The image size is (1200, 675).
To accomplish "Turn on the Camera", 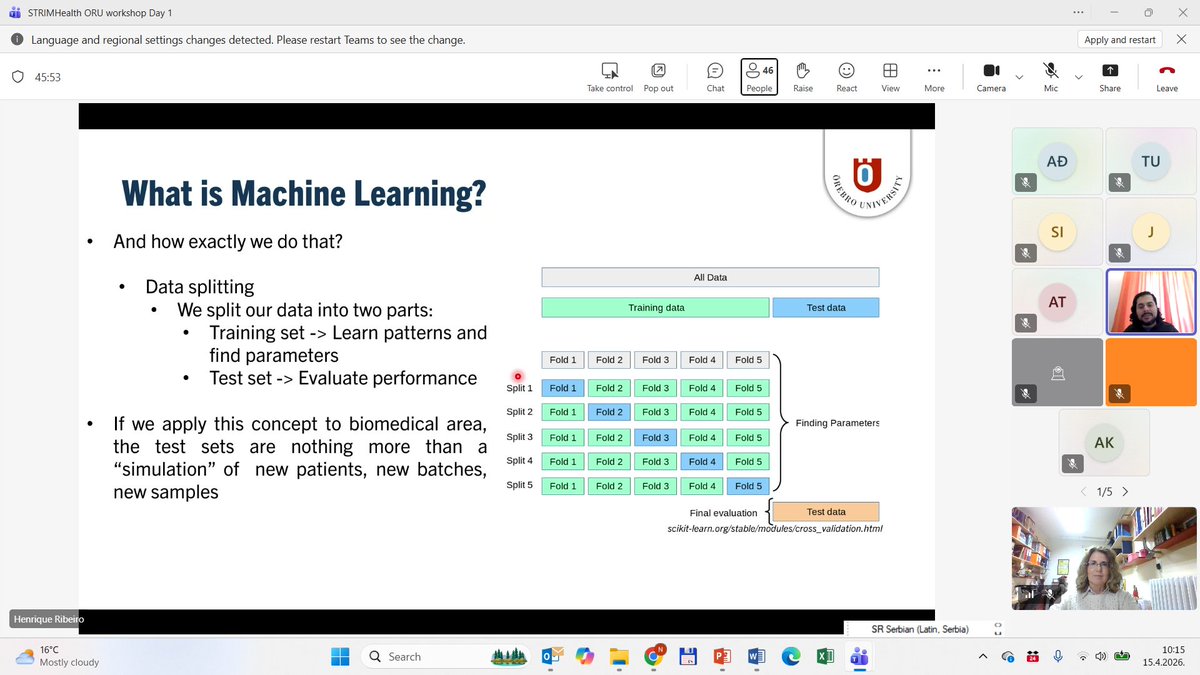I will 991,78.
